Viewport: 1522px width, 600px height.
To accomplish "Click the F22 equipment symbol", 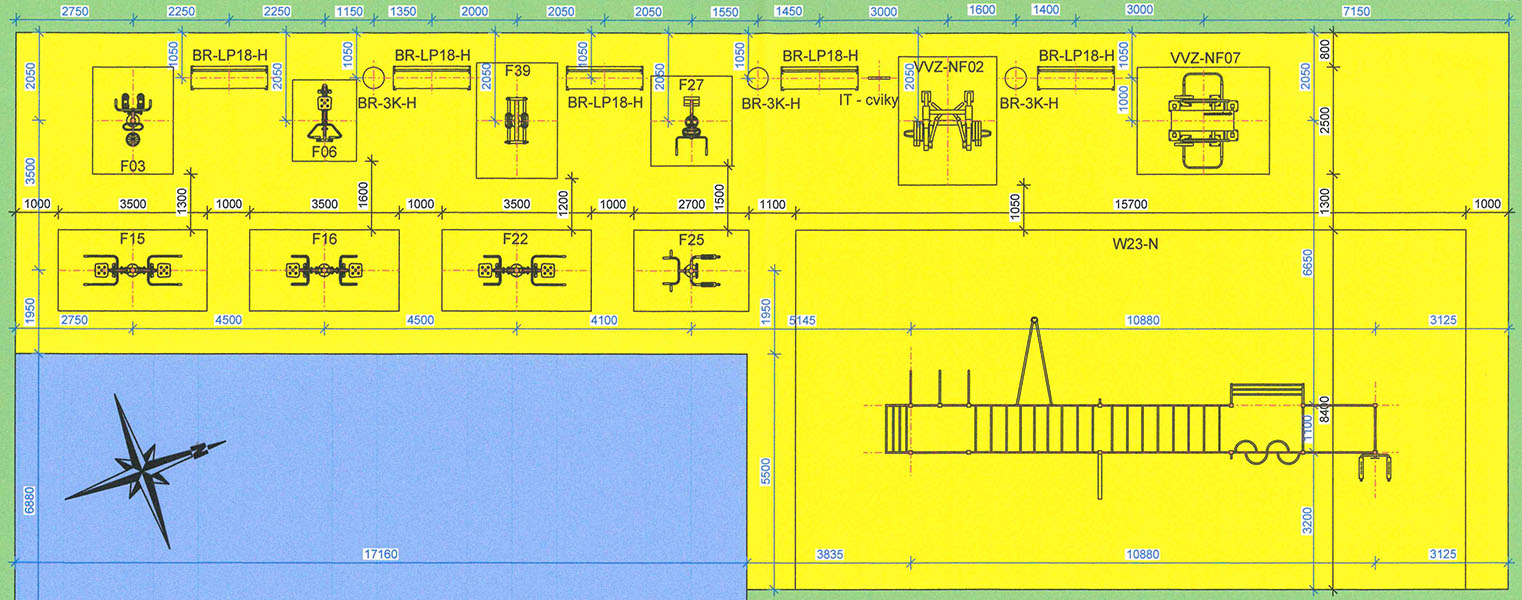I will click(516, 271).
